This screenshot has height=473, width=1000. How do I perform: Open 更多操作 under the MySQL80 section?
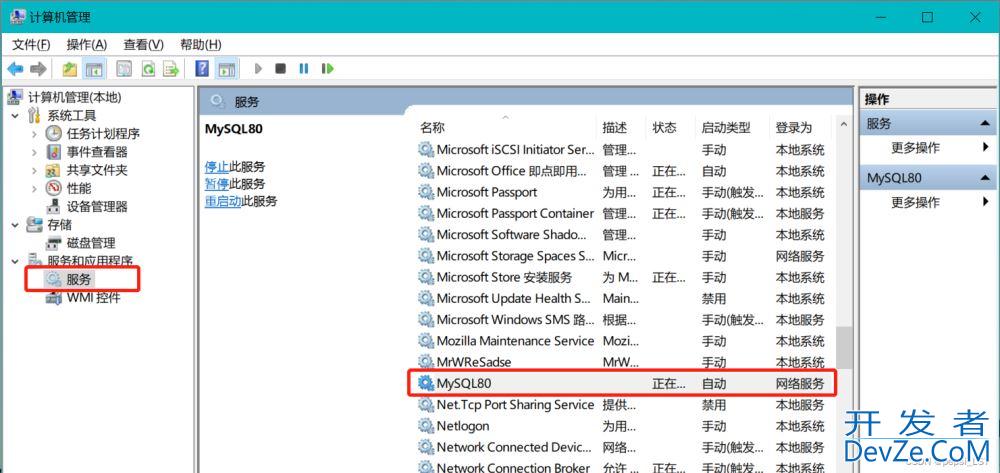pyautogui.click(x=915, y=203)
